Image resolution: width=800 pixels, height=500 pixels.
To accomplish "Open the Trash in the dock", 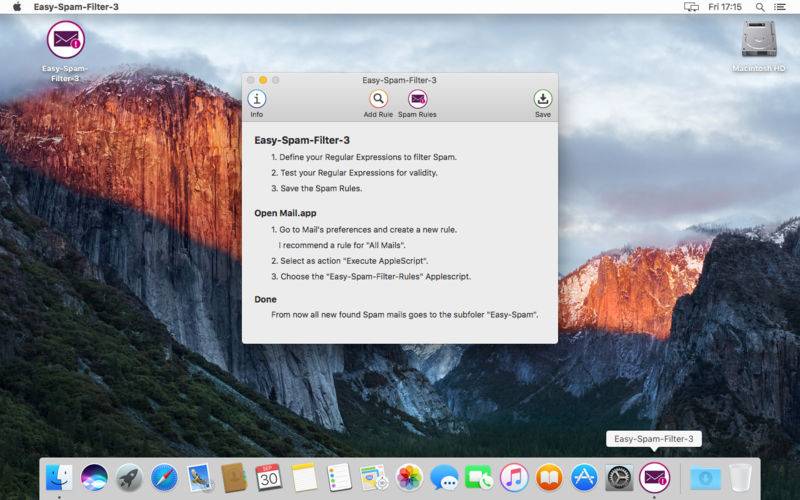I will (740, 478).
